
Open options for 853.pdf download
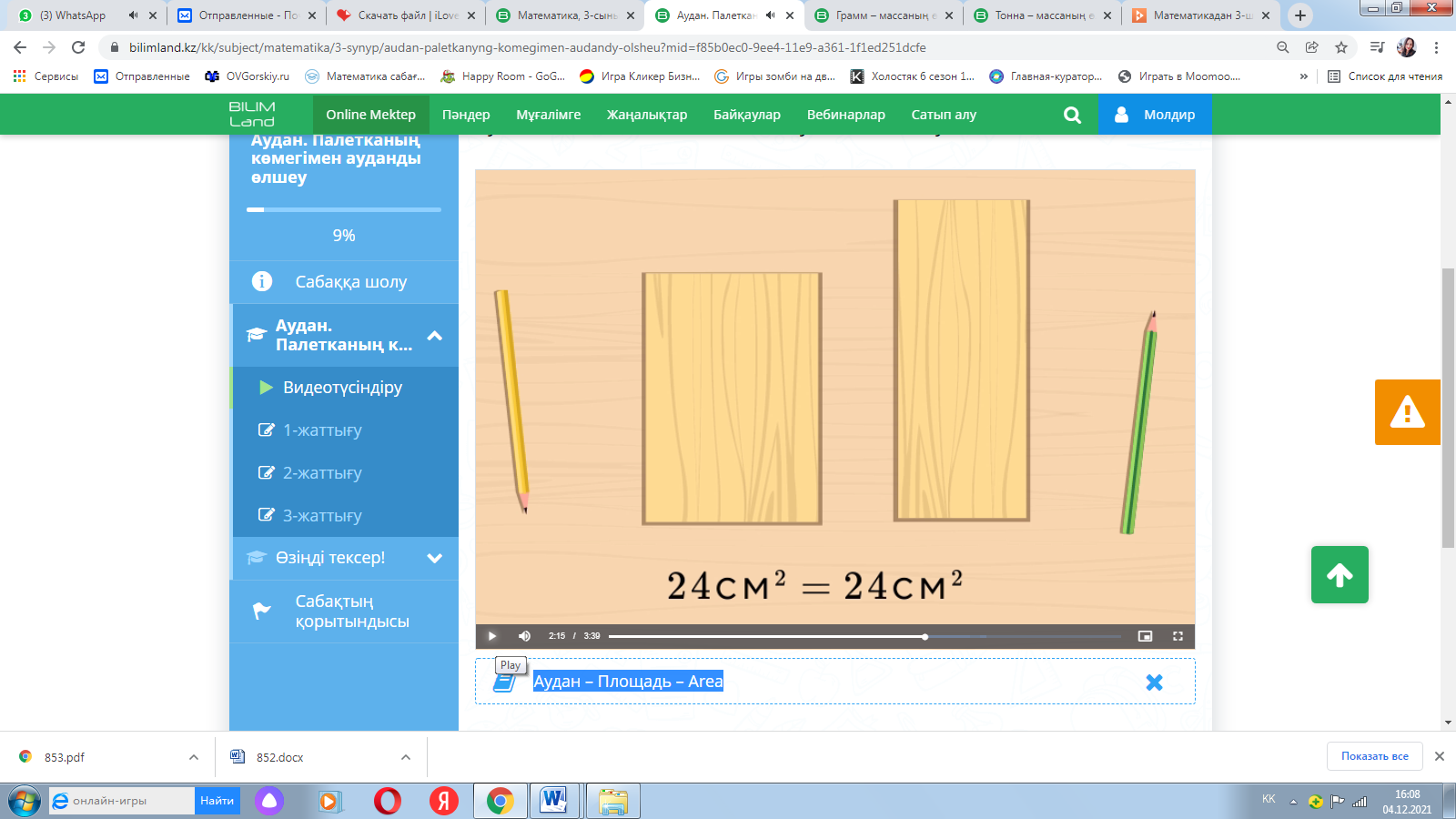click(194, 757)
